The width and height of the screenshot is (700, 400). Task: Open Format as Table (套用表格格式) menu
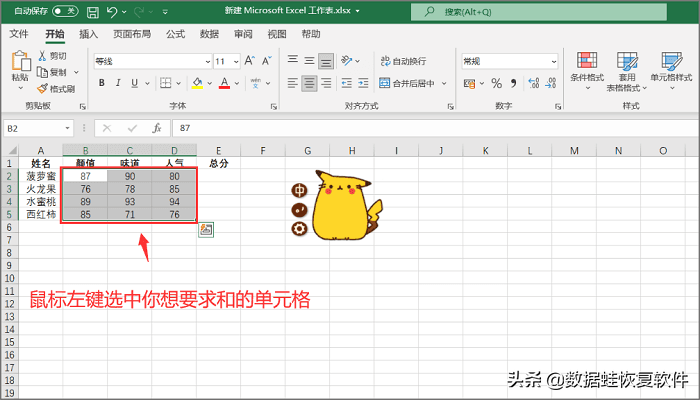tap(627, 71)
